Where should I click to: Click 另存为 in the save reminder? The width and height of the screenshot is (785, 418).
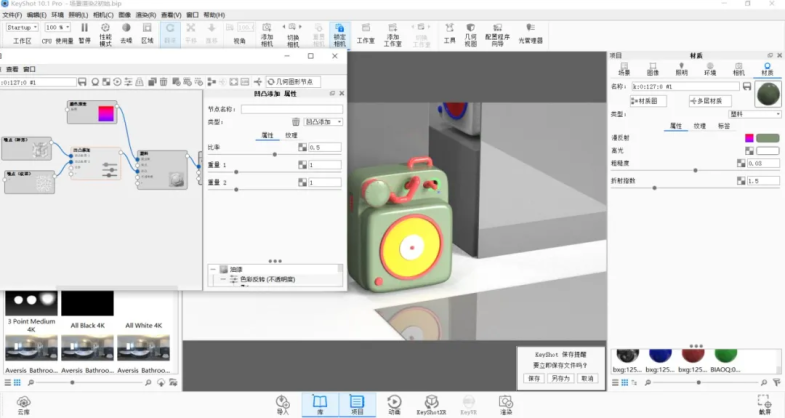pos(560,378)
